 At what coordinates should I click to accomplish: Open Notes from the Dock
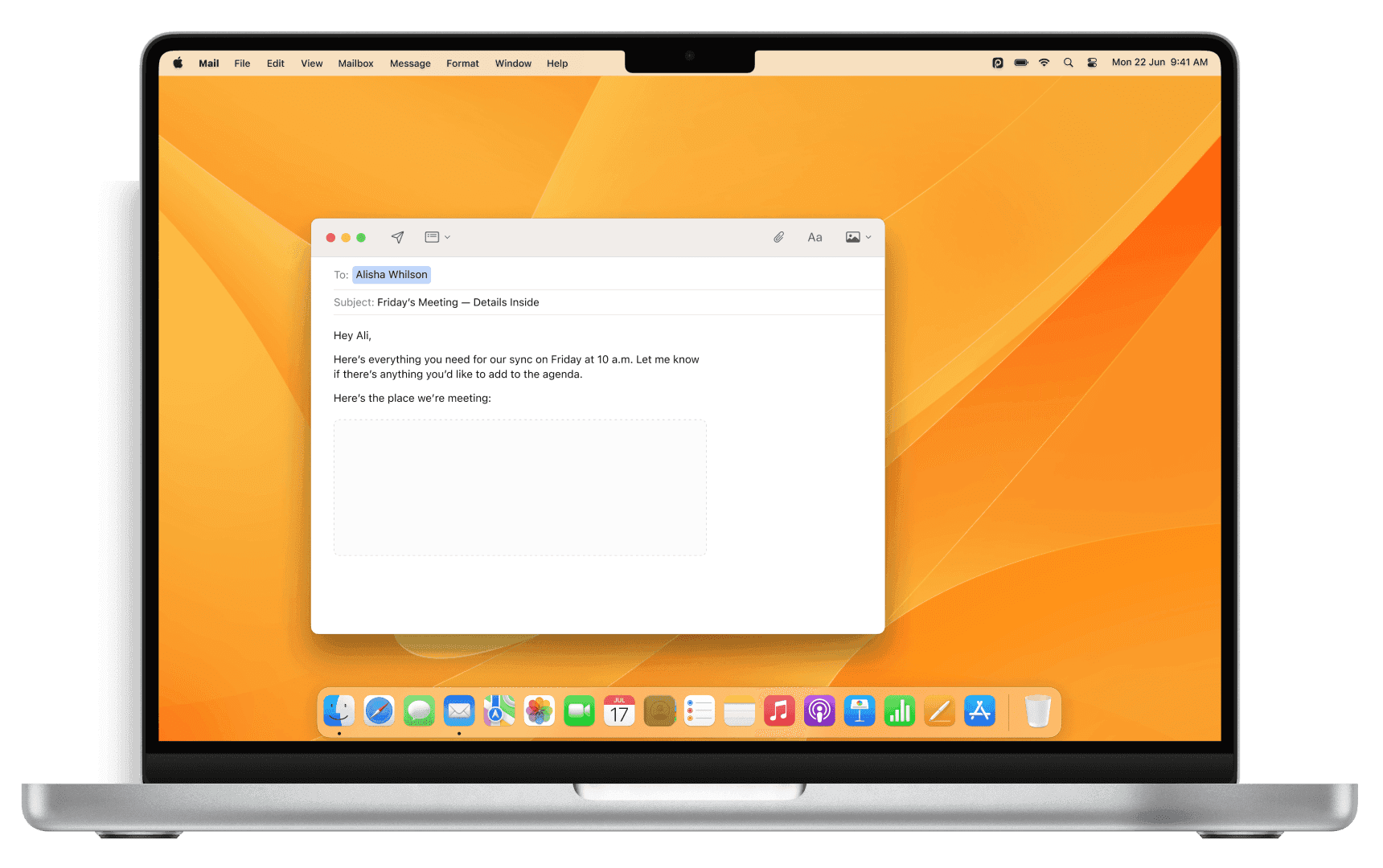(x=739, y=711)
